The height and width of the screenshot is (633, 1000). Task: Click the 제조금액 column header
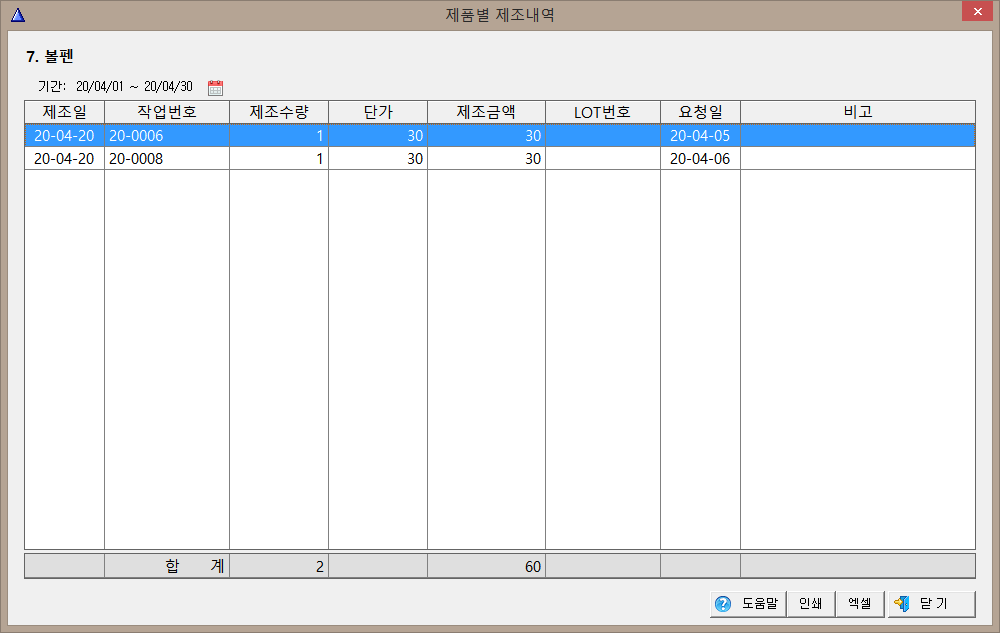487,112
